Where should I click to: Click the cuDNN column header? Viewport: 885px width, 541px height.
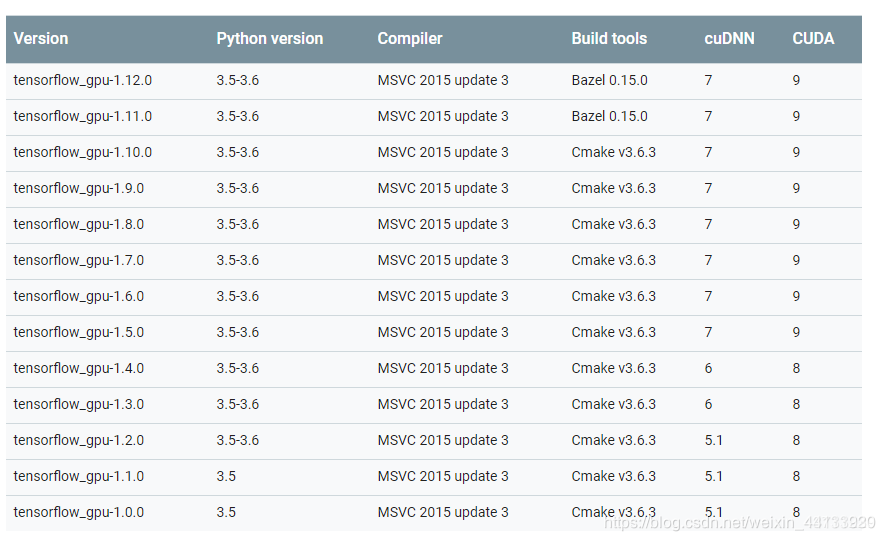click(x=729, y=38)
